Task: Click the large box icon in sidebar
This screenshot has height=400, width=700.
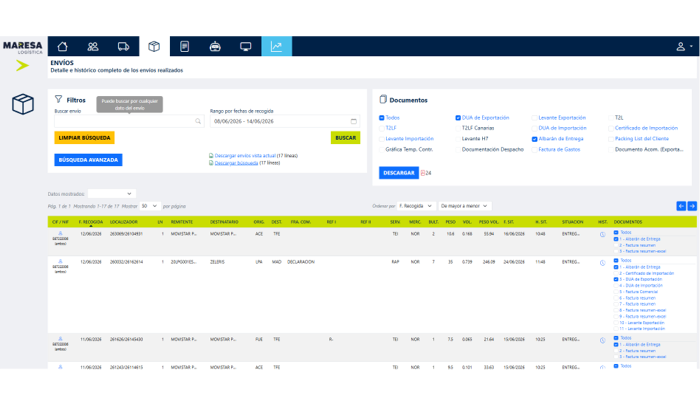Action: 23,104
